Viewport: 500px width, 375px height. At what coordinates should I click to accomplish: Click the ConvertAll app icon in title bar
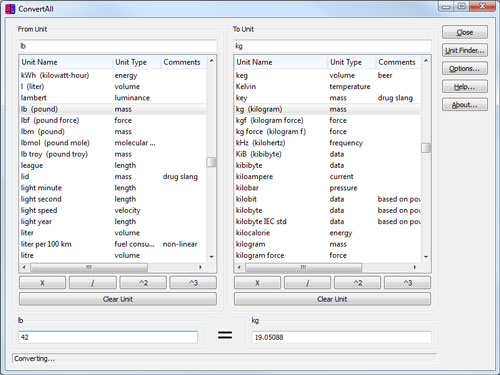coord(10,9)
